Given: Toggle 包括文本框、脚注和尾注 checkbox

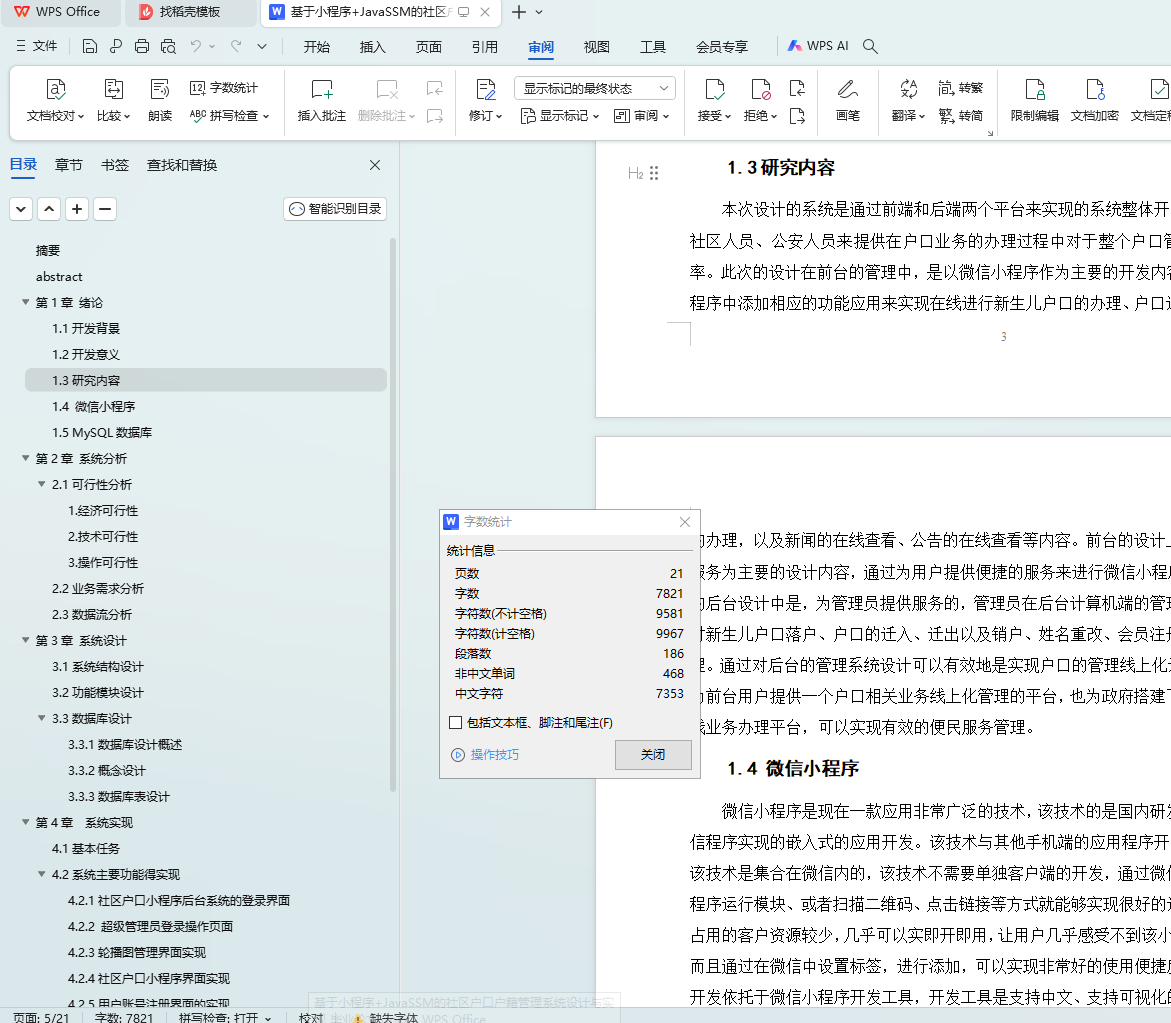Looking at the screenshot, I should 456,722.
